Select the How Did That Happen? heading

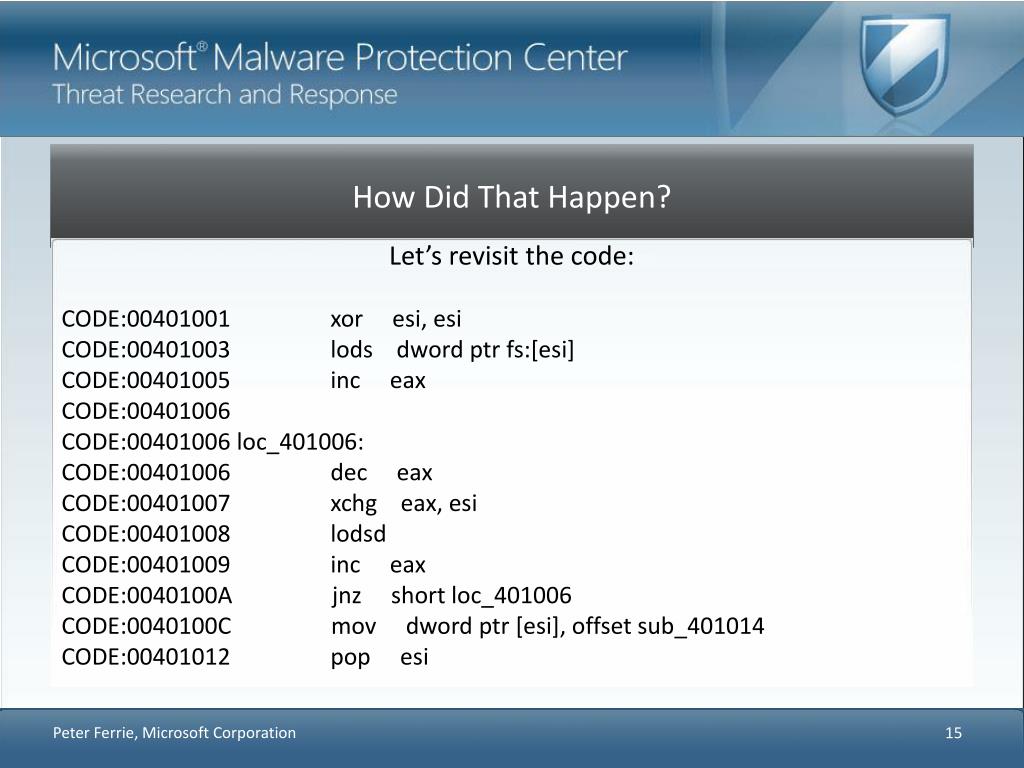coord(511,197)
